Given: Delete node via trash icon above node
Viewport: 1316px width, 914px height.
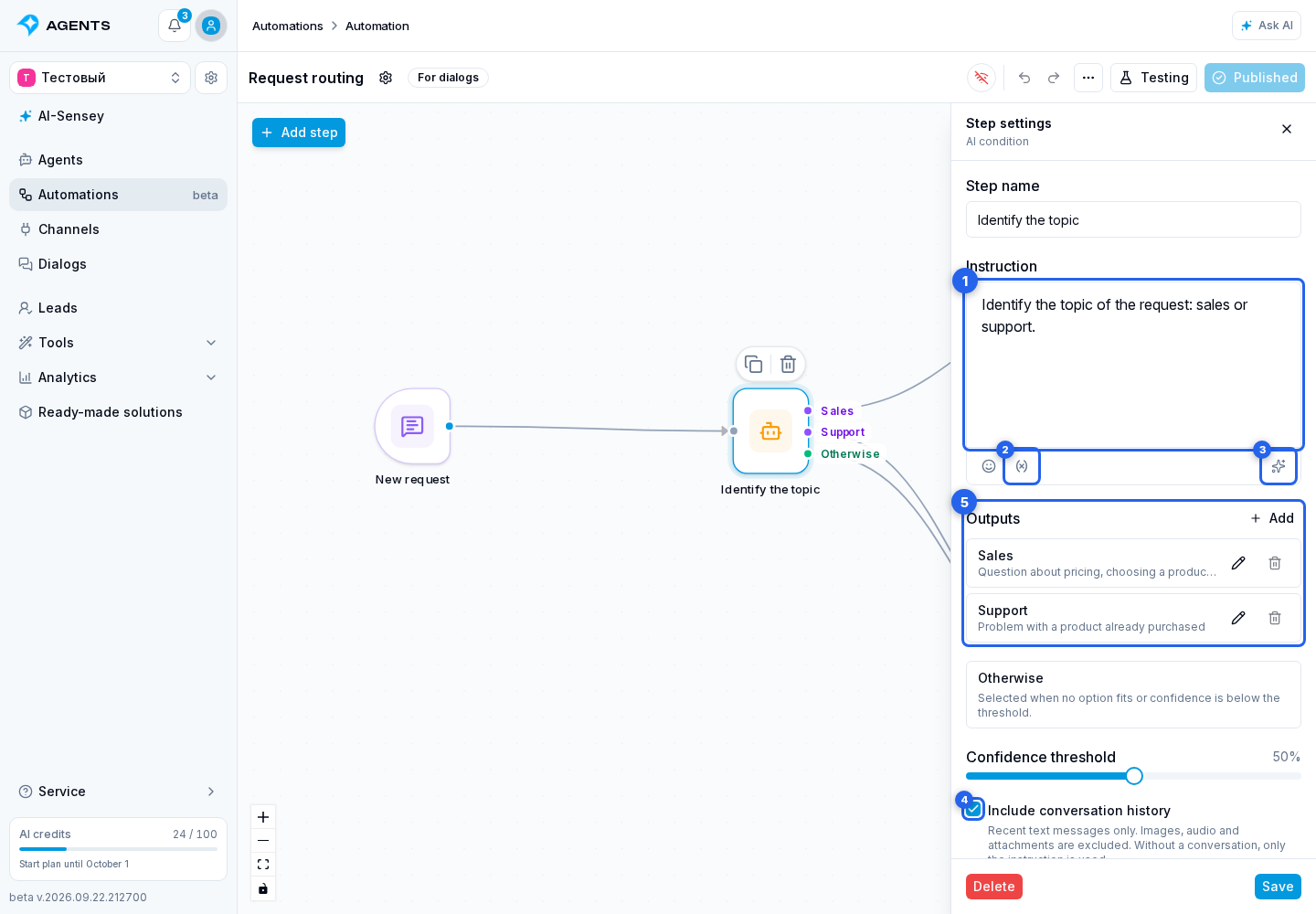Looking at the screenshot, I should pos(788,364).
